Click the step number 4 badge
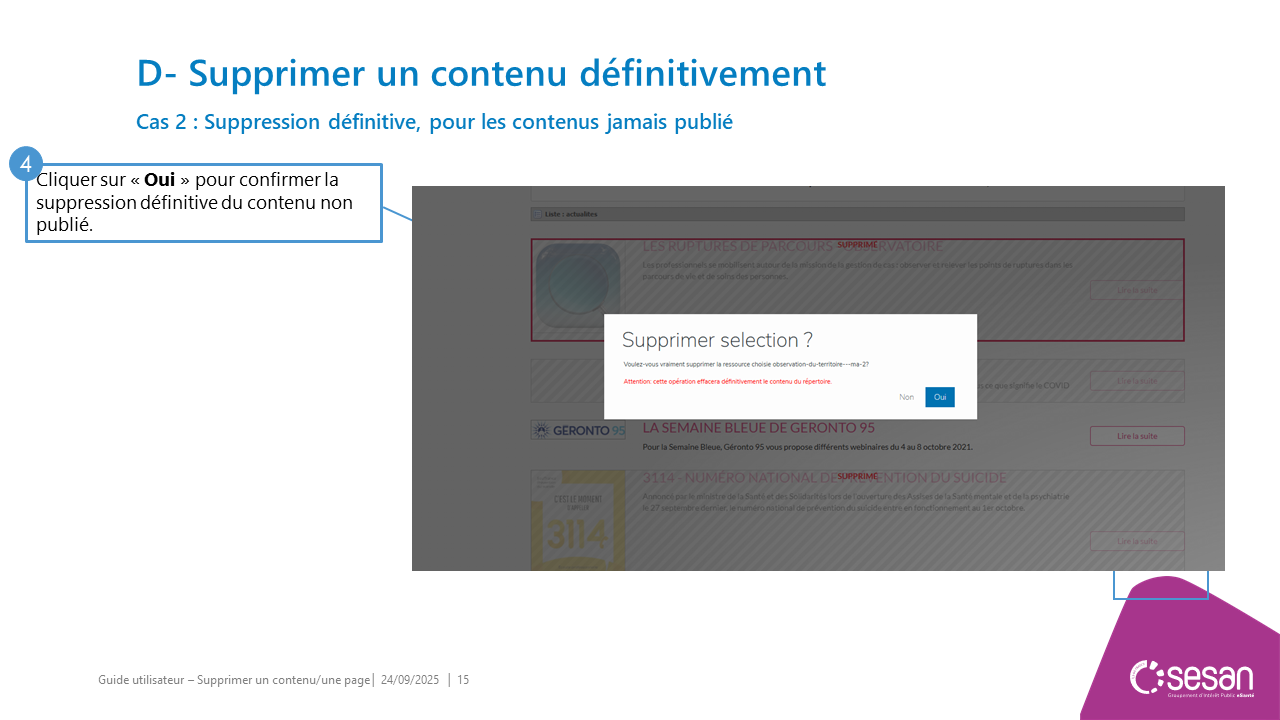This screenshot has width=1280, height=720. pyautogui.click(x=27, y=164)
